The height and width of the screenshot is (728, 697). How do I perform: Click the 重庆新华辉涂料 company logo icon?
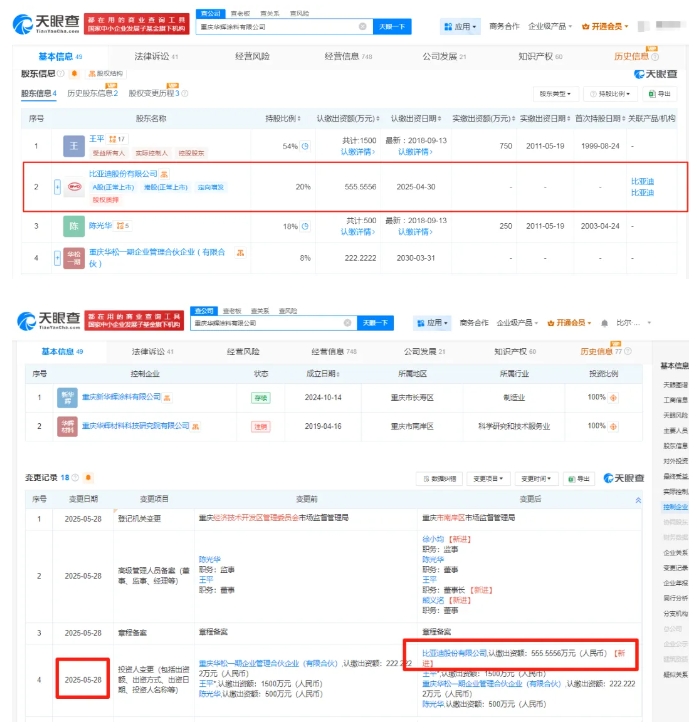[67, 396]
